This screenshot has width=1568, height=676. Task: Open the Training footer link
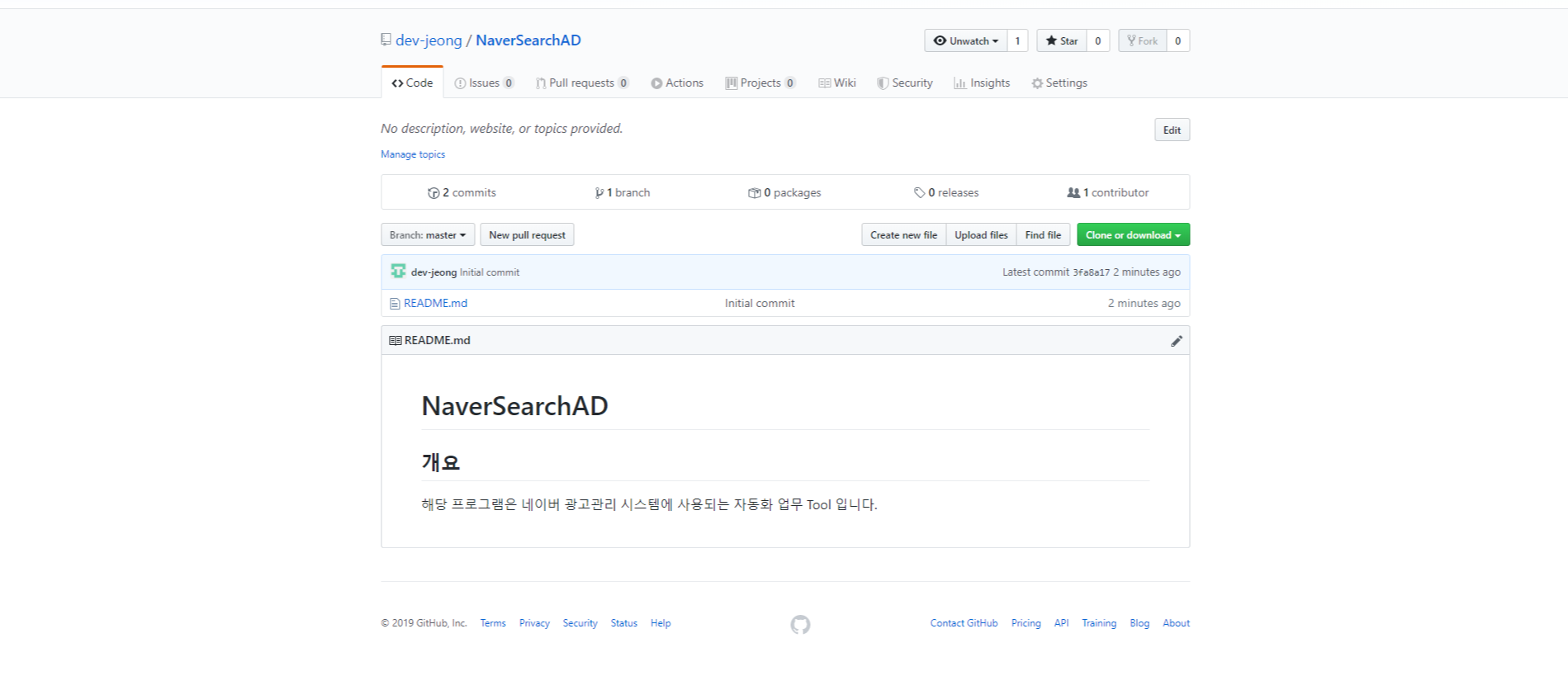coord(1099,623)
